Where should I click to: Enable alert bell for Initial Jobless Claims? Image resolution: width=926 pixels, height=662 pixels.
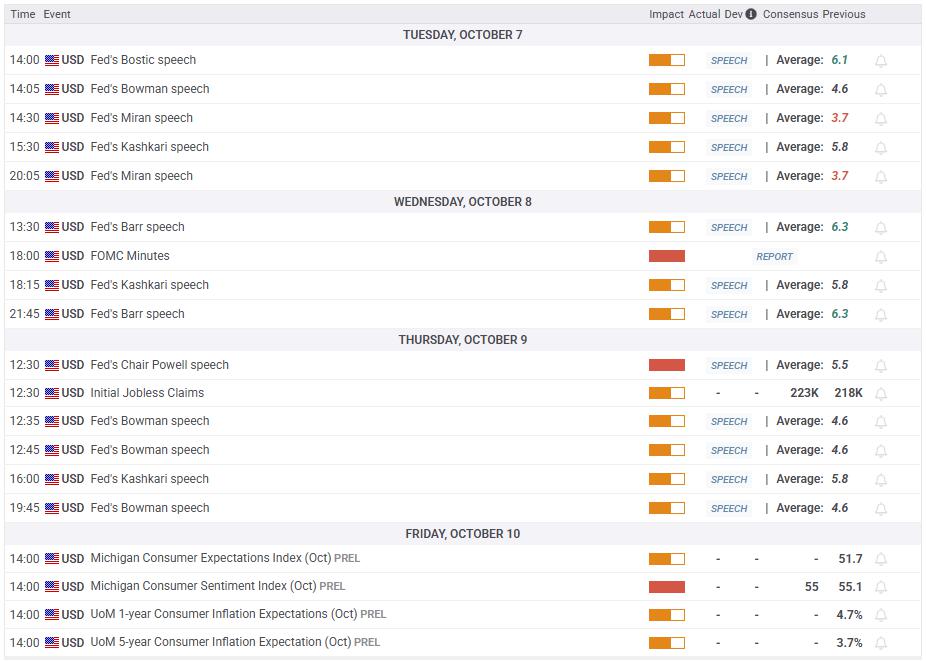(x=881, y=394)
